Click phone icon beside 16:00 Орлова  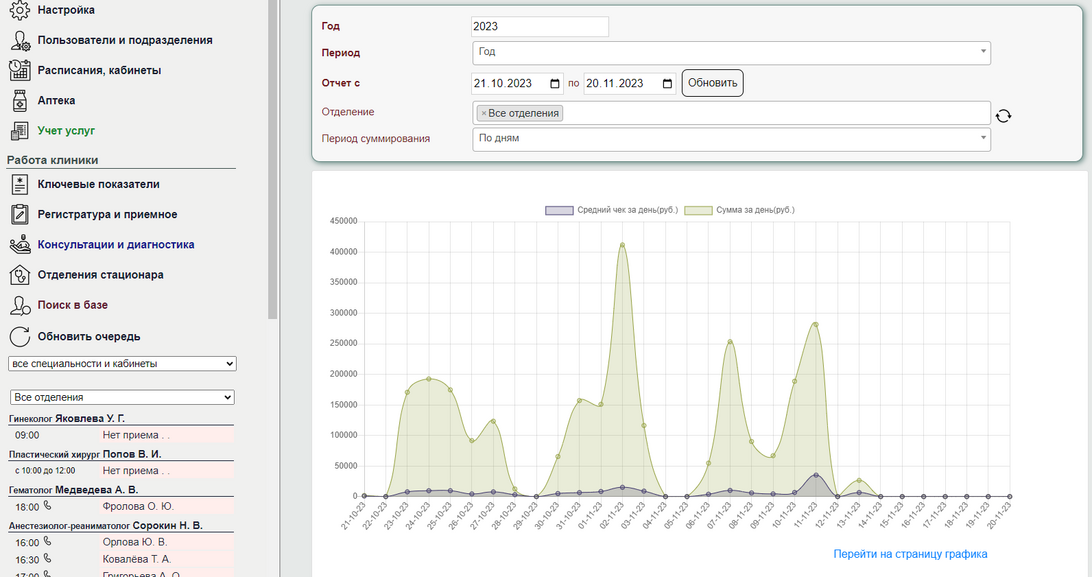[x=47, y=541]
